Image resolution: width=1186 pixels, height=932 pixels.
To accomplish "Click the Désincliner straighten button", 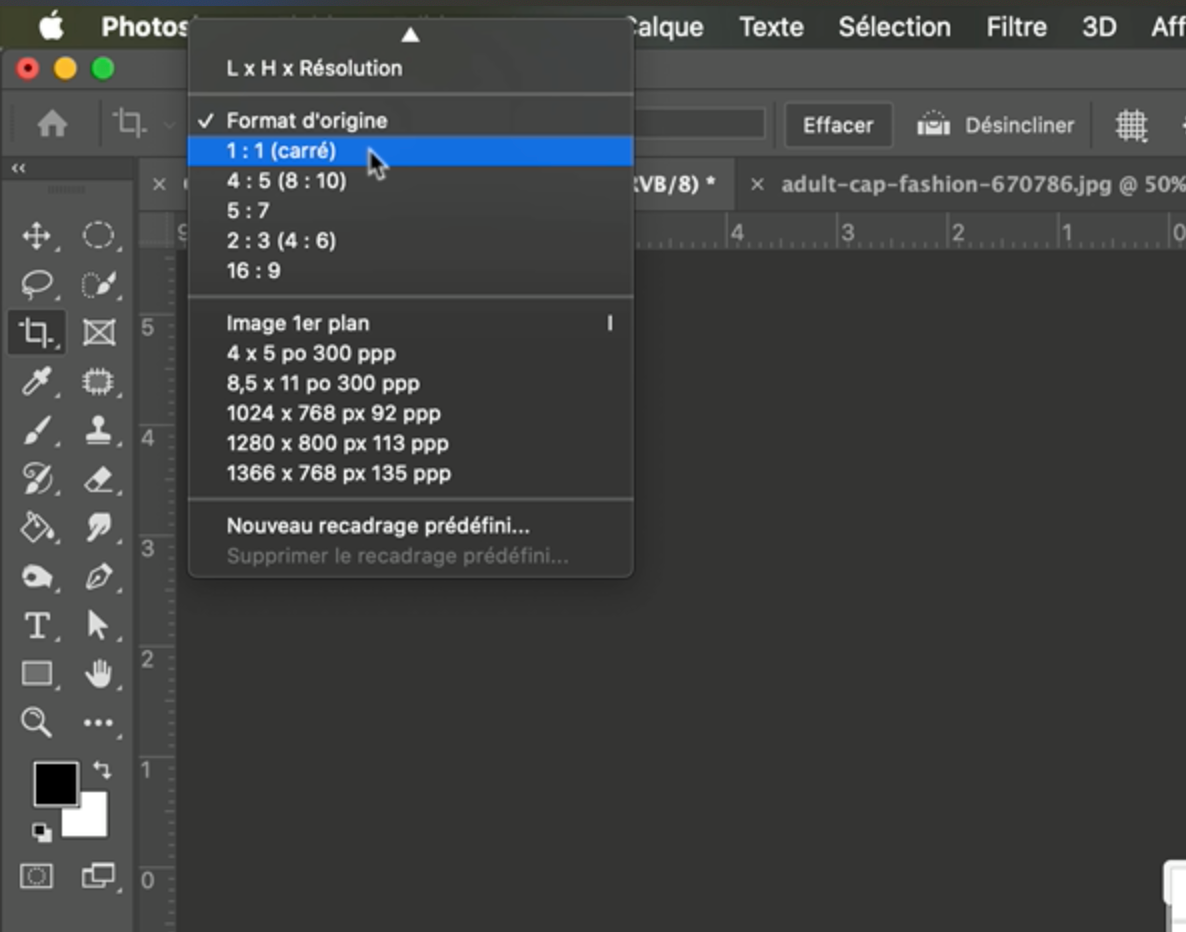I will click(996, 125).
